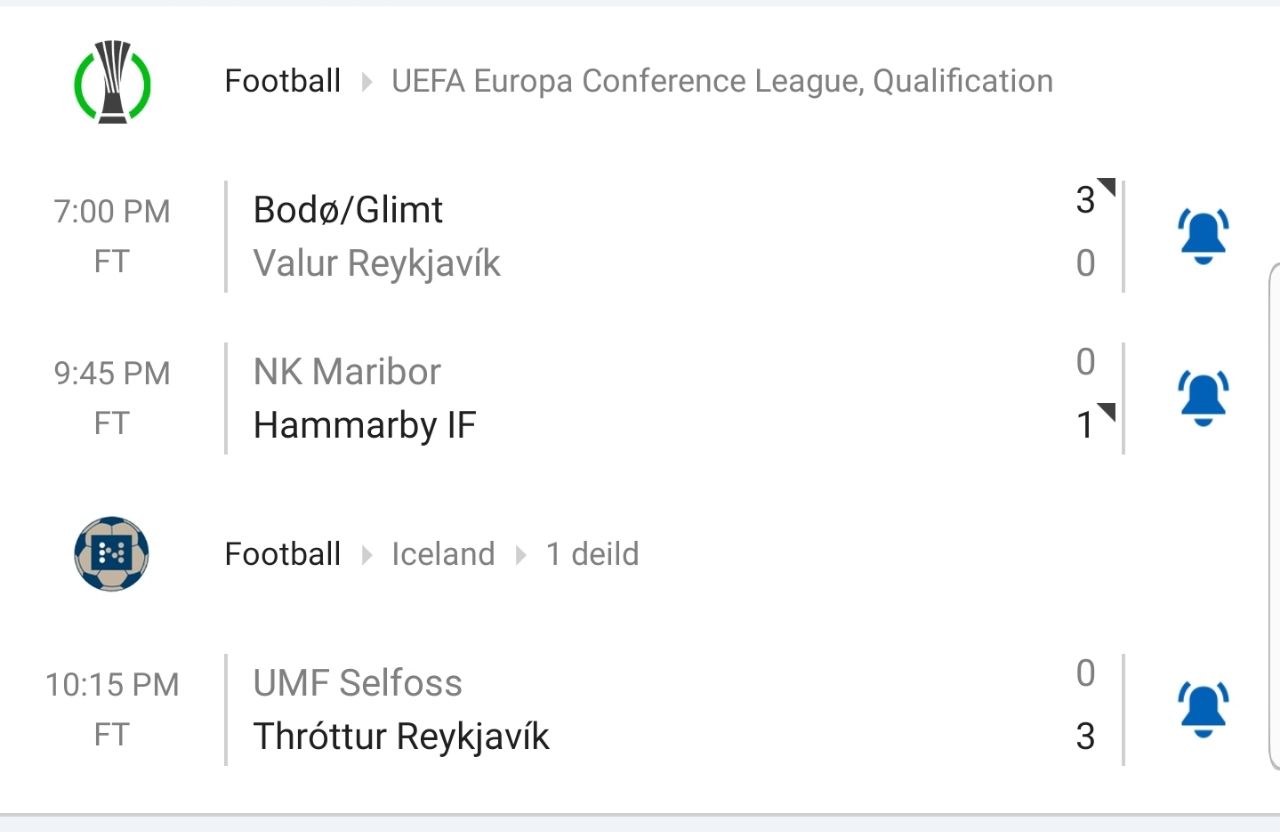
Task: Toggle notification bell for UMF Selfoss match
Action: coord(1203,709)
